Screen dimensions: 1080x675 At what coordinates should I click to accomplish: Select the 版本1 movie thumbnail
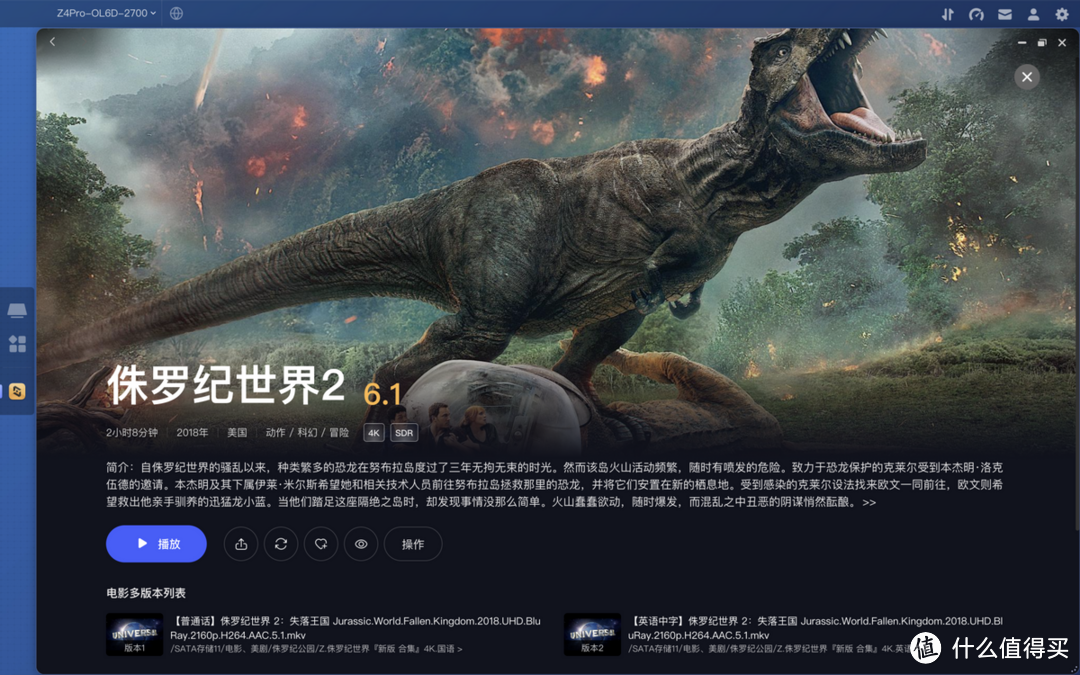point(134,634)
